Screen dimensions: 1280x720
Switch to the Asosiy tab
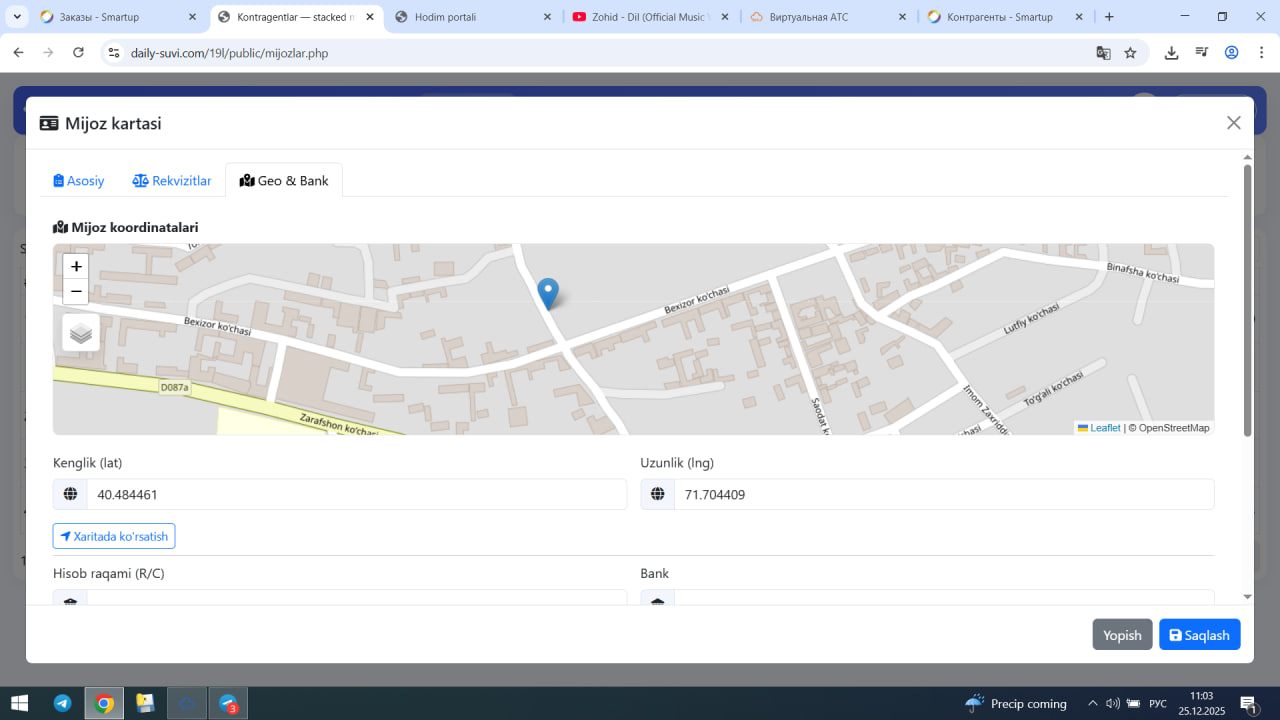[x=79, y=181]
